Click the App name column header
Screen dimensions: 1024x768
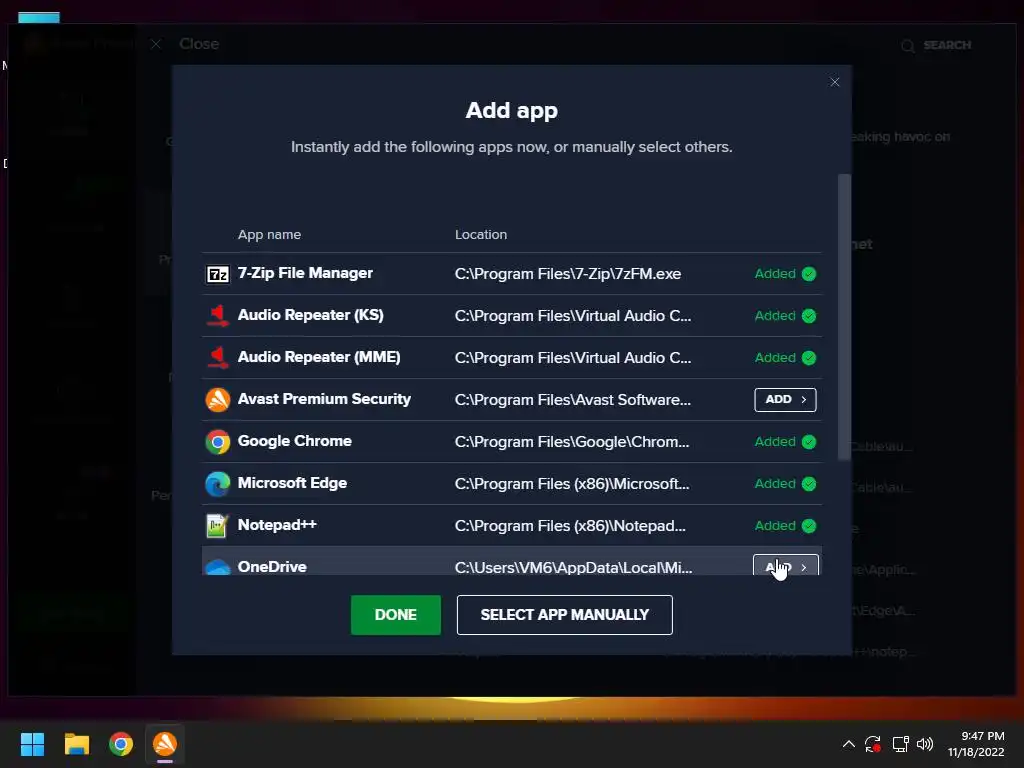click(269, 234)
